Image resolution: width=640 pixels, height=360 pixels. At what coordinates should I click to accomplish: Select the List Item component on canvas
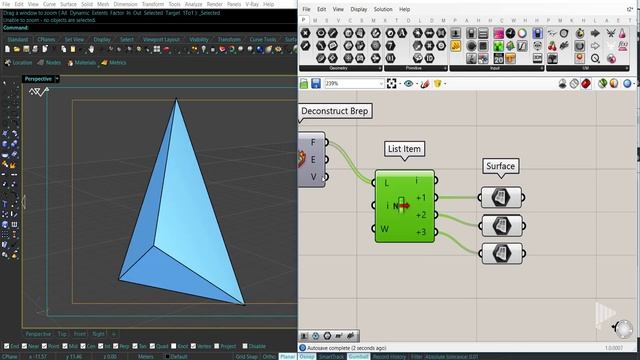pos(404,206)
